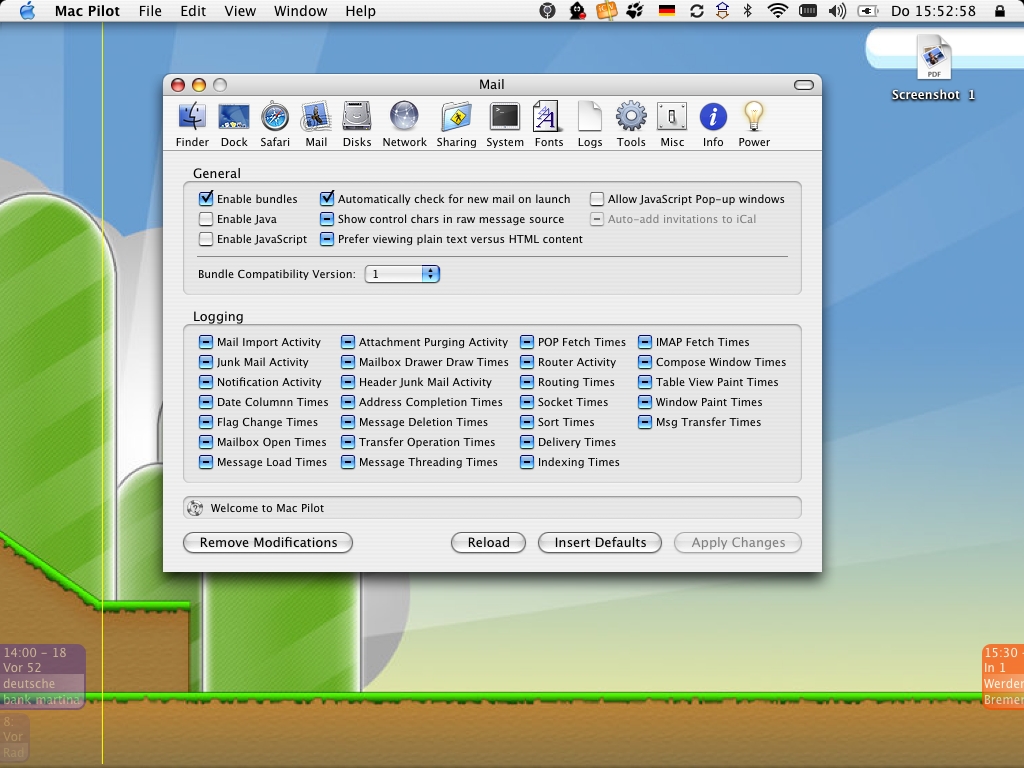Open the Network settings pane
This screenshot has height=768, width=1024.
click(x=404, y=125)
